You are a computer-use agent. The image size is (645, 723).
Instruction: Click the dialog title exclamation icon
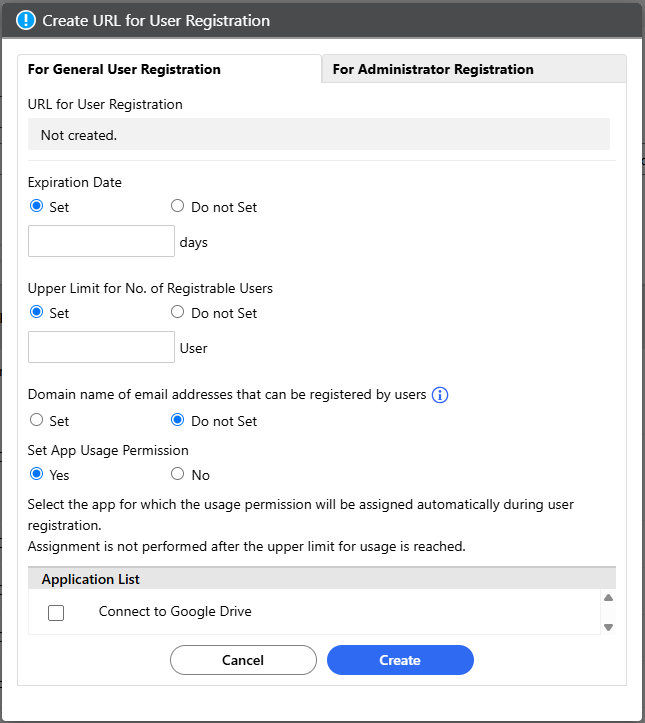[x=26, y=20]
